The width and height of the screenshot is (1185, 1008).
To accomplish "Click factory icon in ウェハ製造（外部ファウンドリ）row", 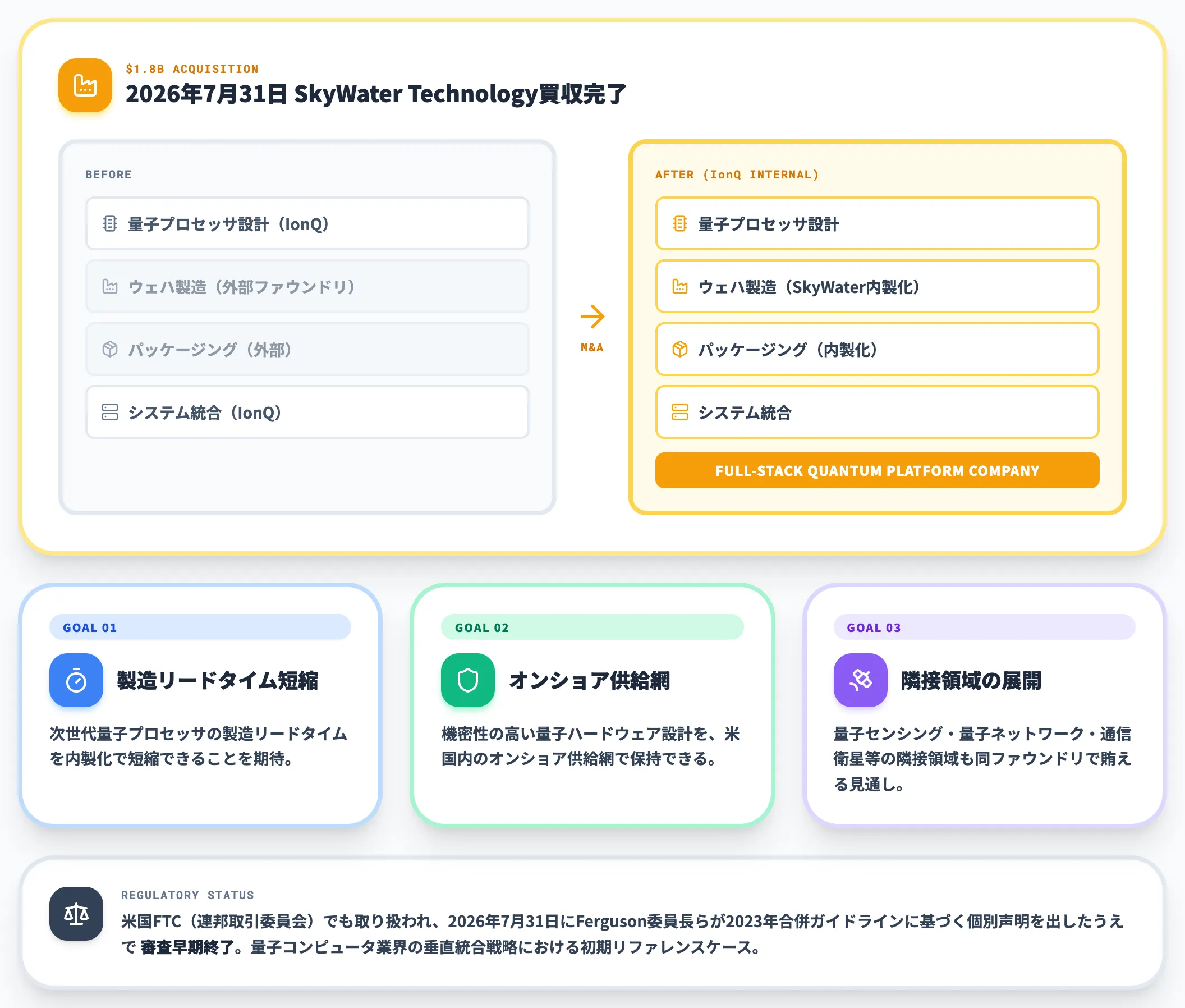I will tap(110, 287).
